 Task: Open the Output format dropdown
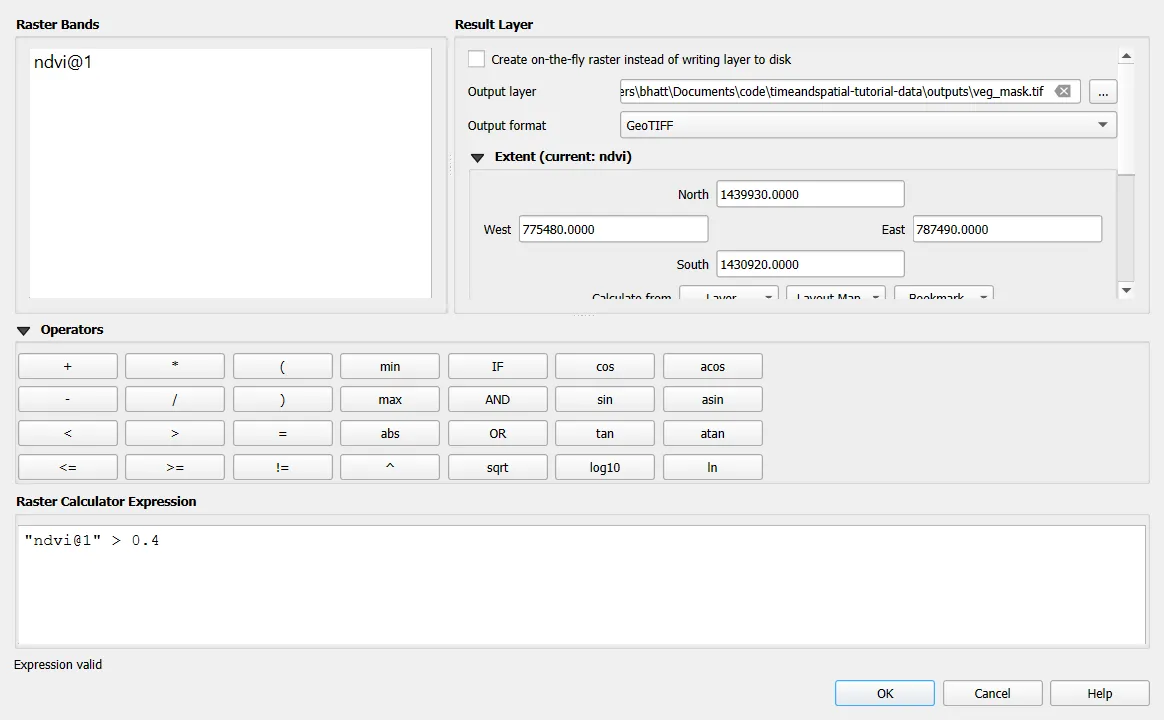[x=868, y=125]
